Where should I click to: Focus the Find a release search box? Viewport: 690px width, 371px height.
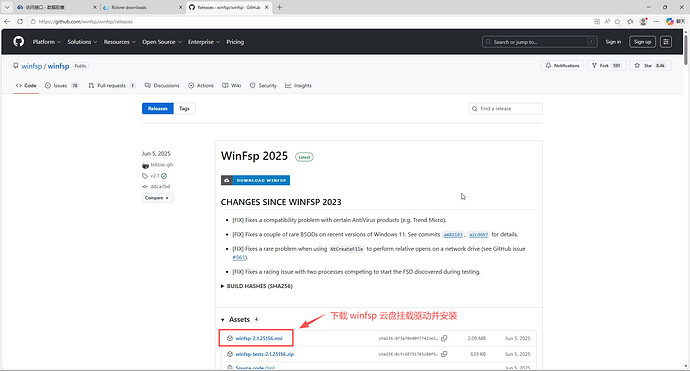point(506,108)
